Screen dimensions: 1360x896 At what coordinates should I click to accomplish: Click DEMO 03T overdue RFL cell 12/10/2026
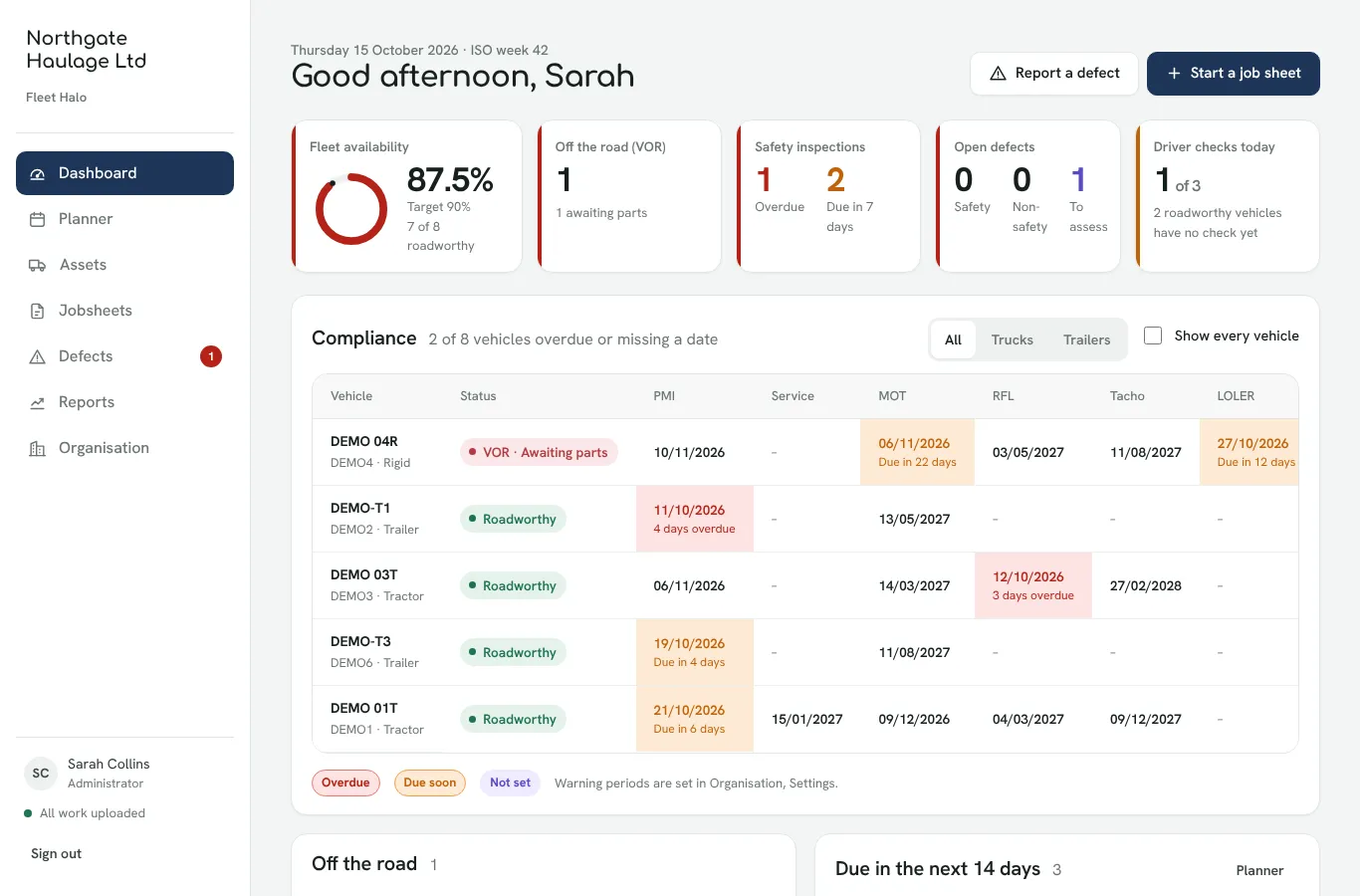coord(1033,585)
